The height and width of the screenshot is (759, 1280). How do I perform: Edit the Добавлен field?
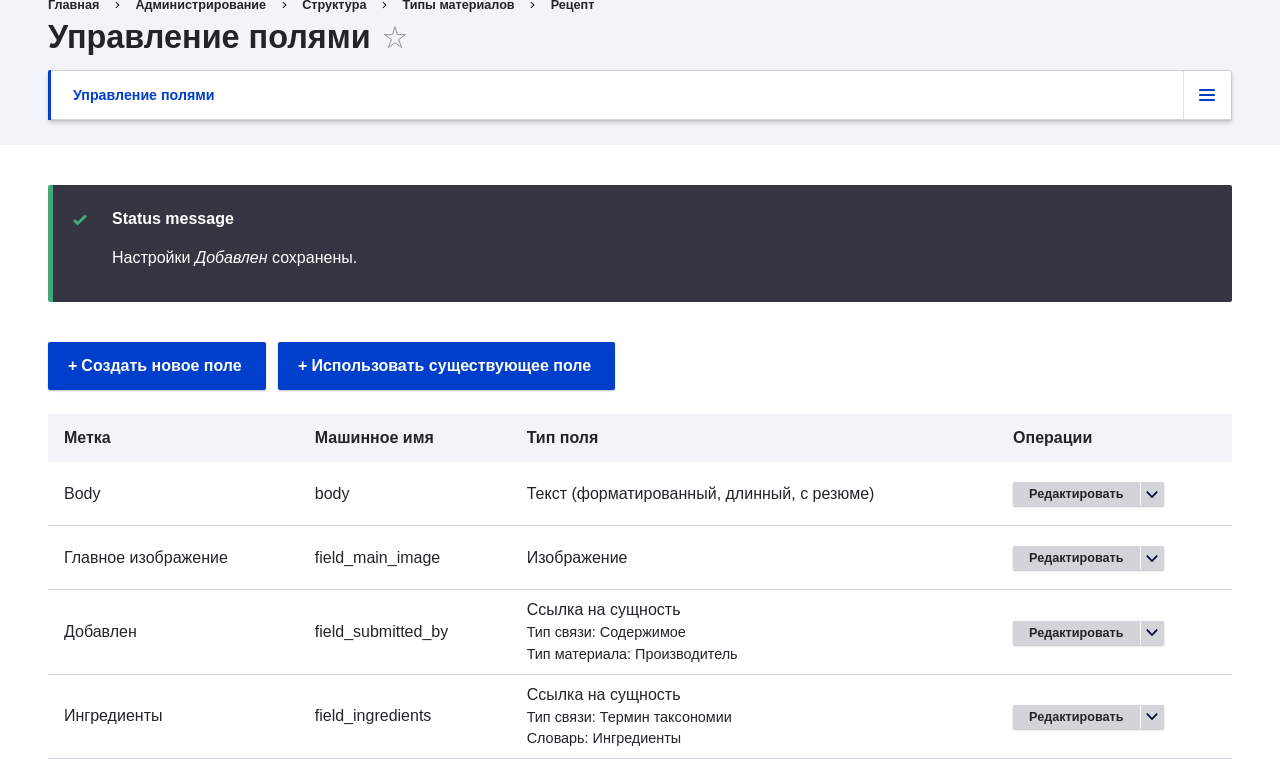(1076, 633)
